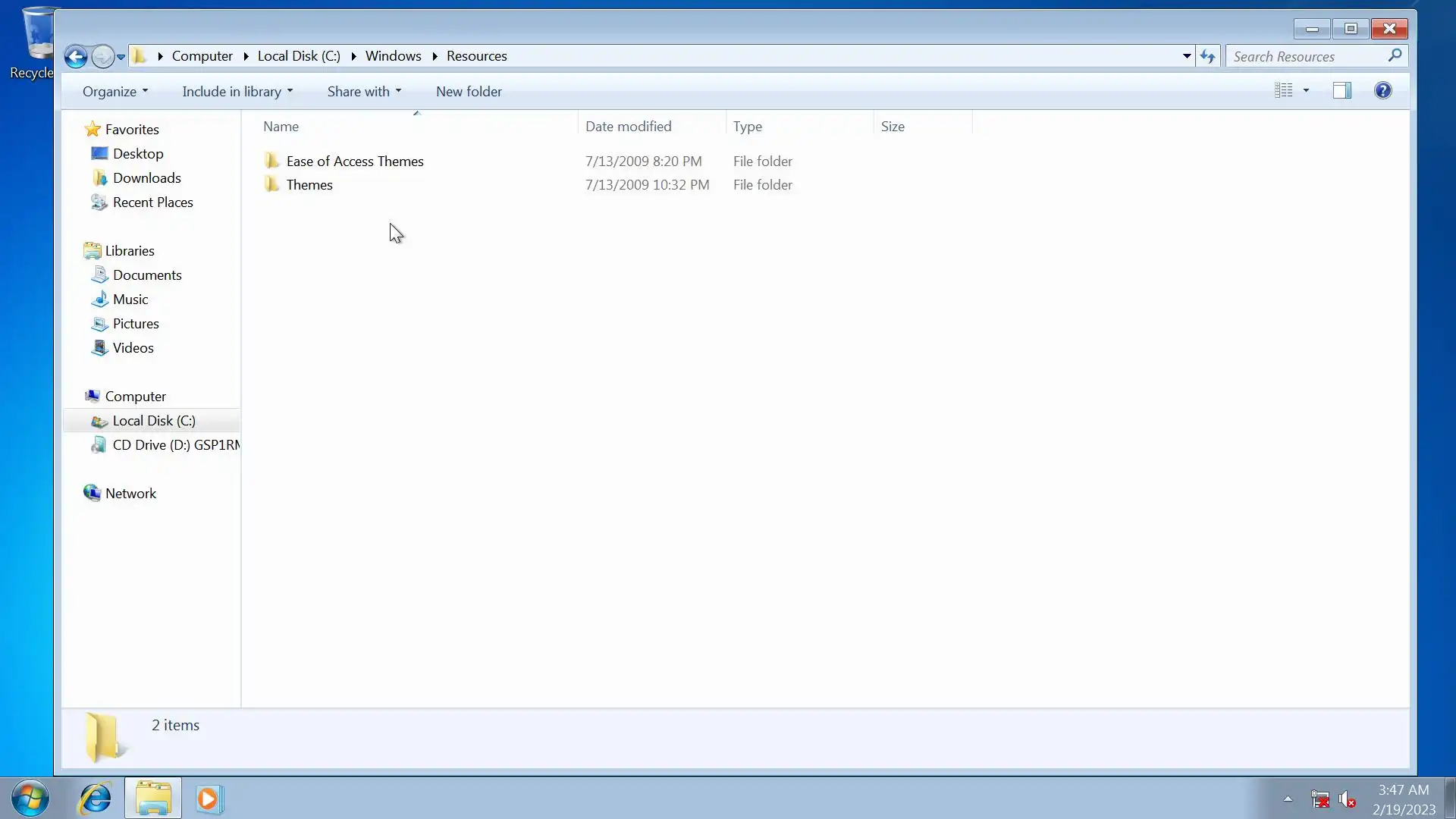Open the Organize menu
Viewport: 1456px width, 819px height.
pos(115,92)
